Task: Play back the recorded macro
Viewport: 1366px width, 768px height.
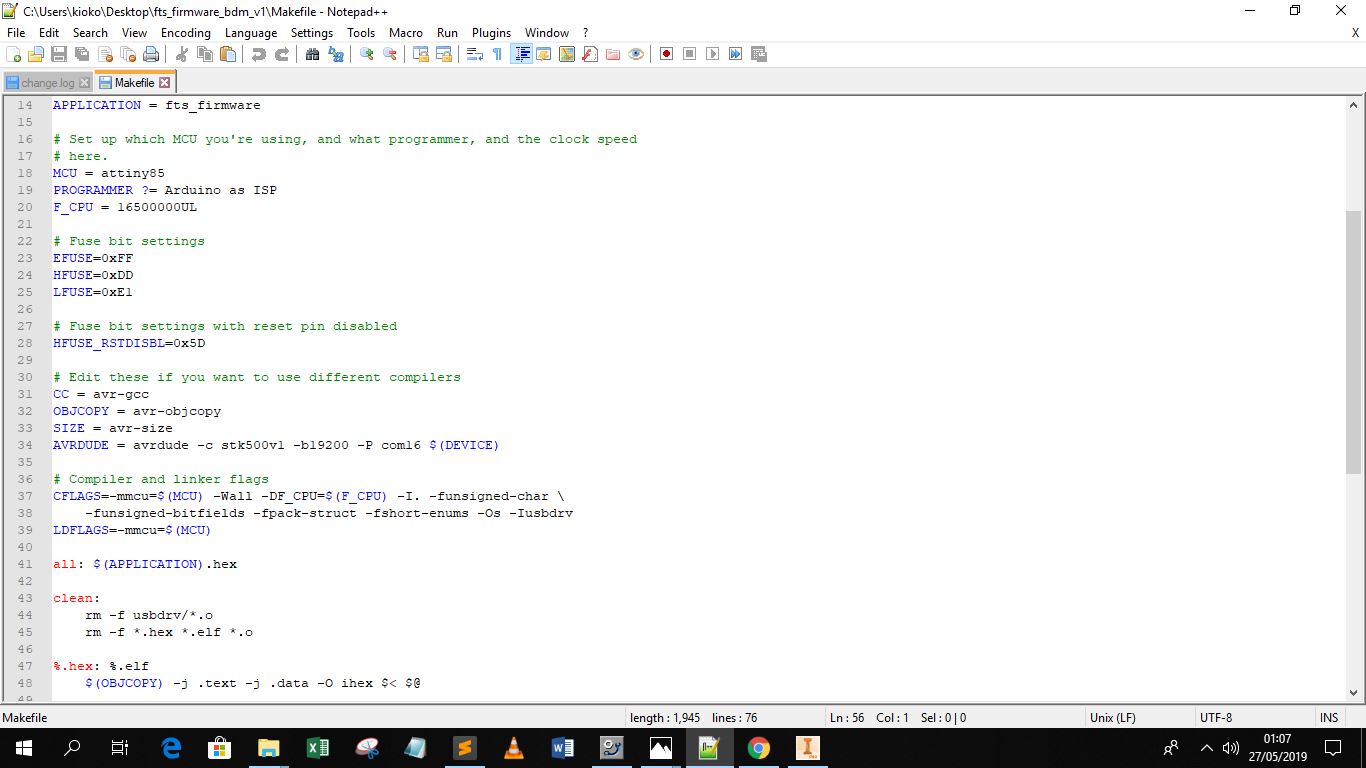Action: pos(713,54)
